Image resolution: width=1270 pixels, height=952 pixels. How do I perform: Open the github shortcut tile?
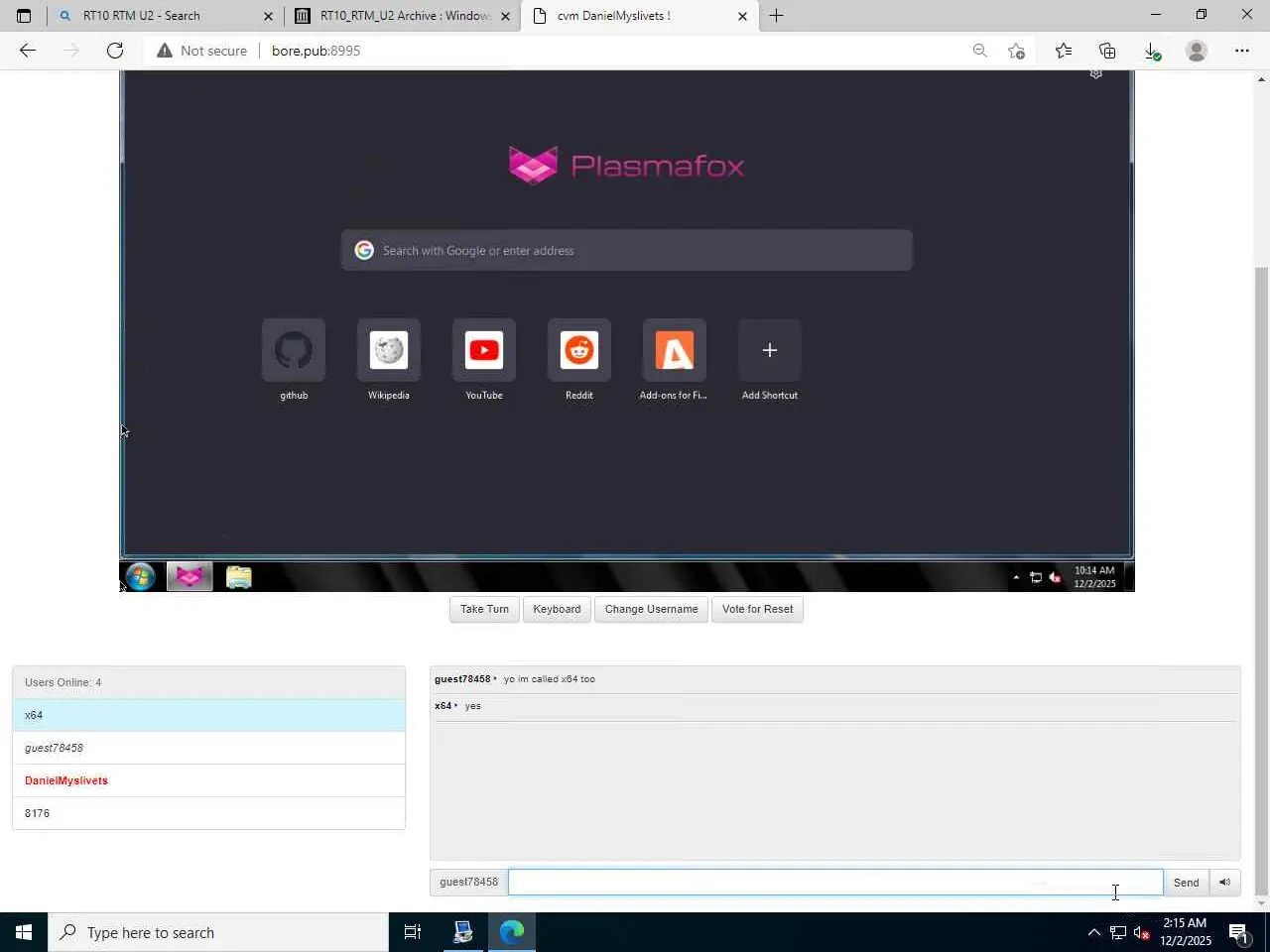(x=294, y=350)
